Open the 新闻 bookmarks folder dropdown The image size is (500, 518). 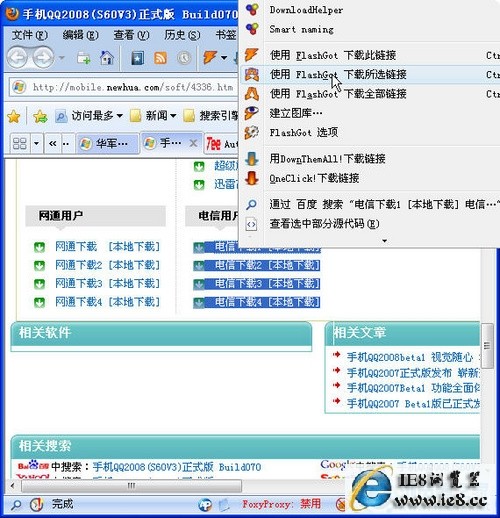tap(153, 116)
